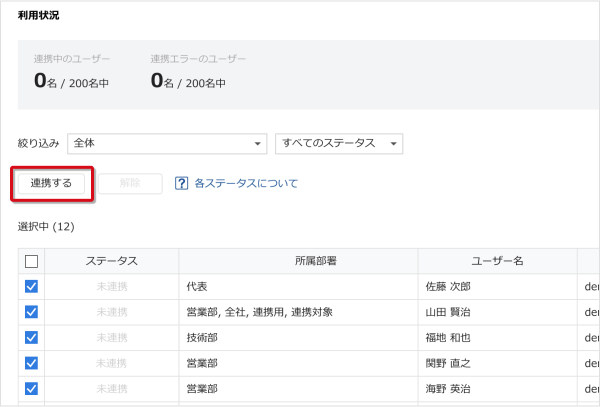Select the 佐藤 次郎 user name cell

448,287
